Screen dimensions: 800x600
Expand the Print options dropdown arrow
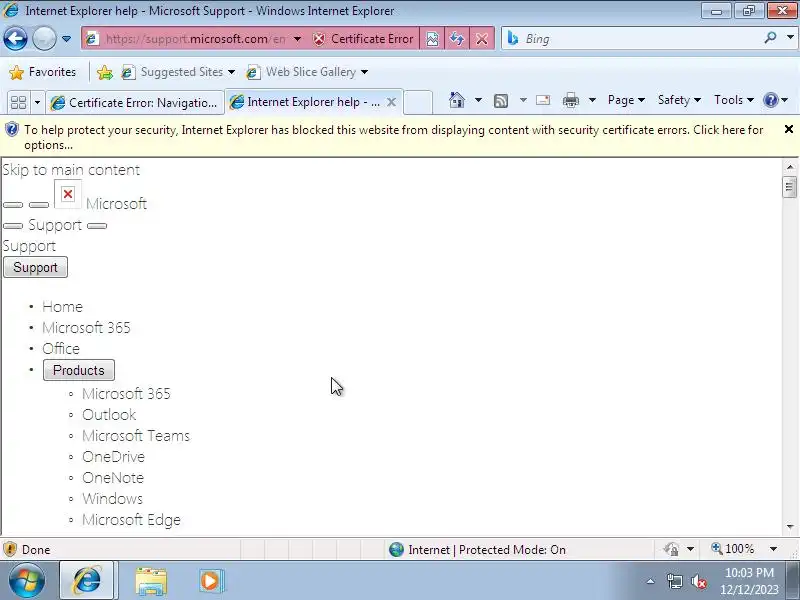click(592, 100)
